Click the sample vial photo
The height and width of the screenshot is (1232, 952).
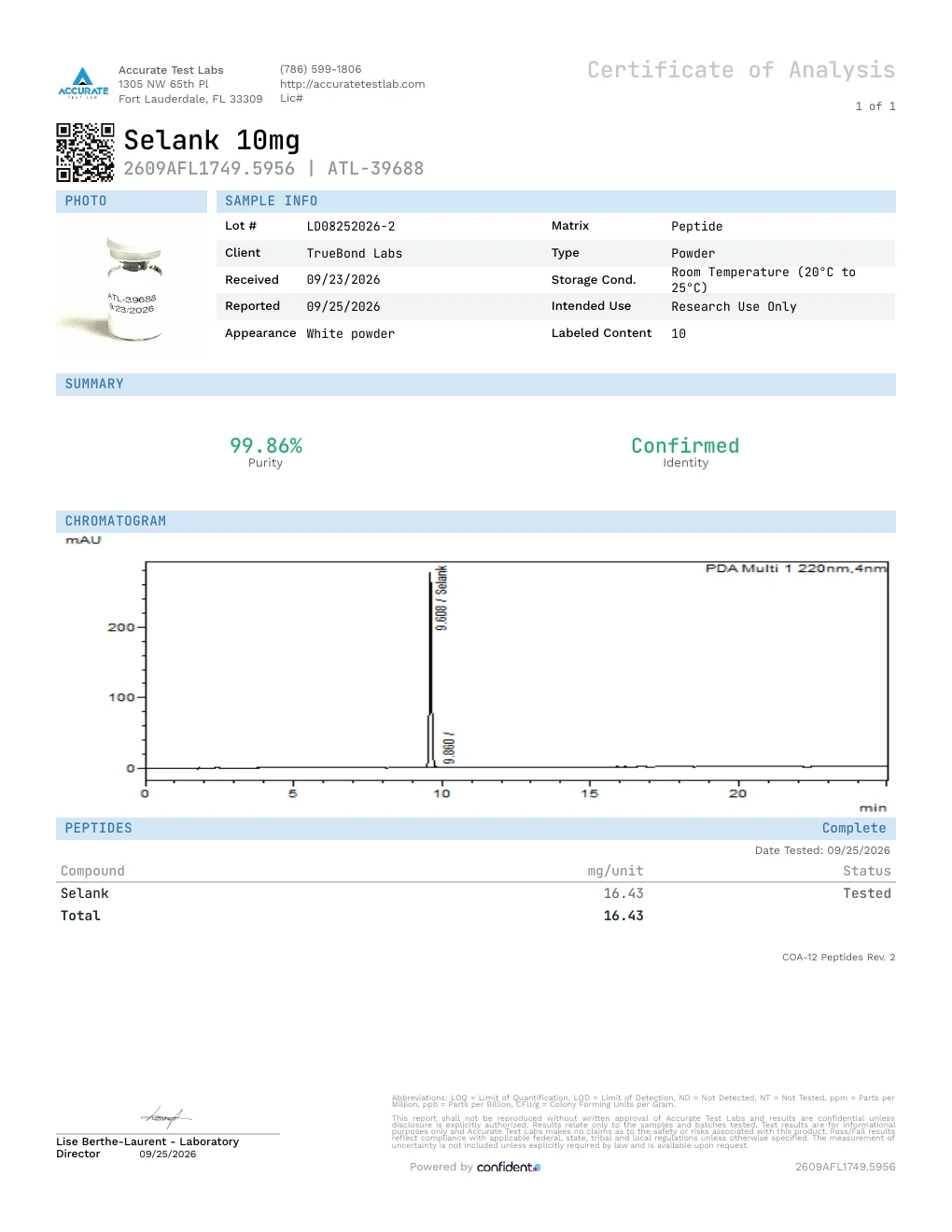coord(133,287)
